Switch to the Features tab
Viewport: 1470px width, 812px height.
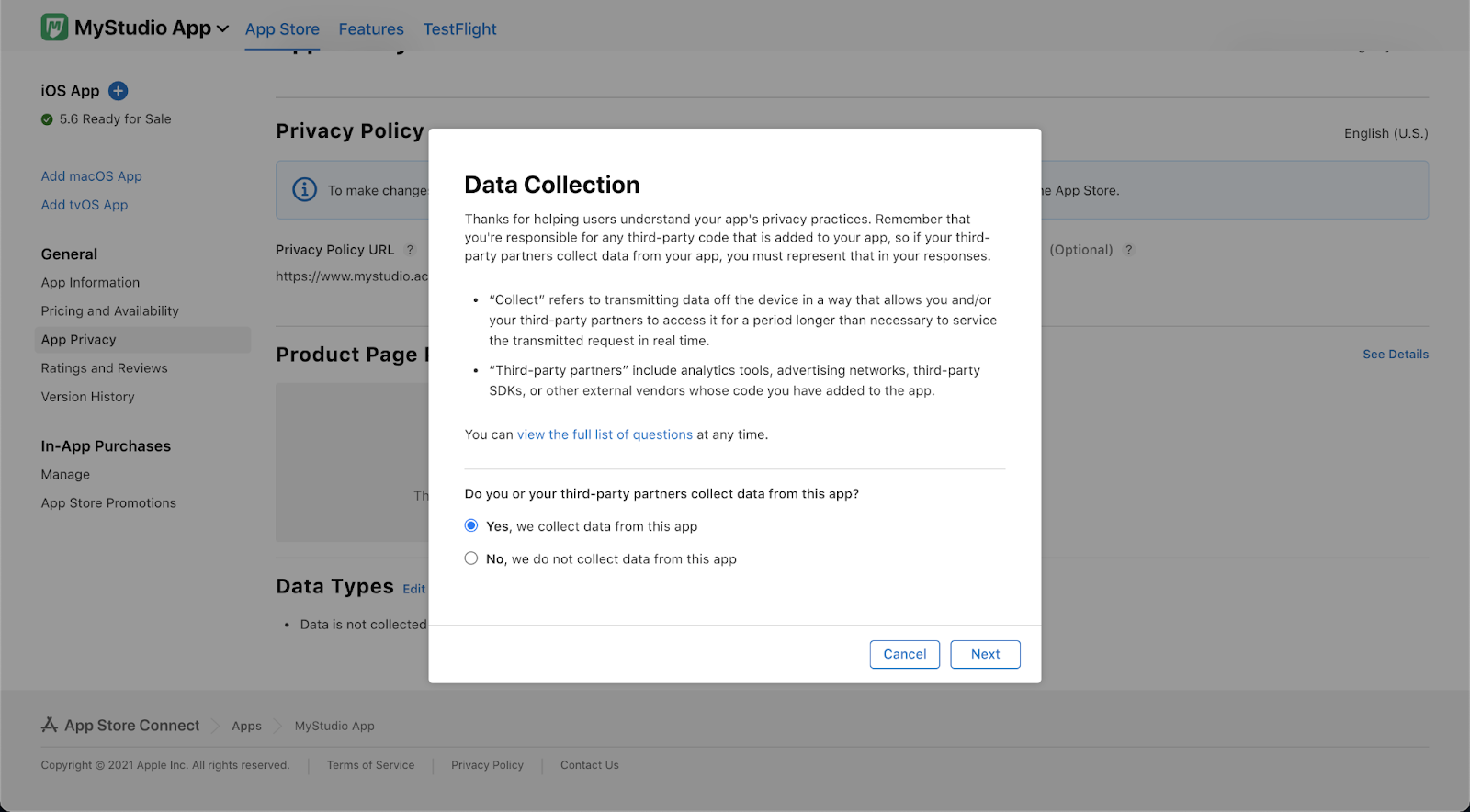[x=371, y=29]
